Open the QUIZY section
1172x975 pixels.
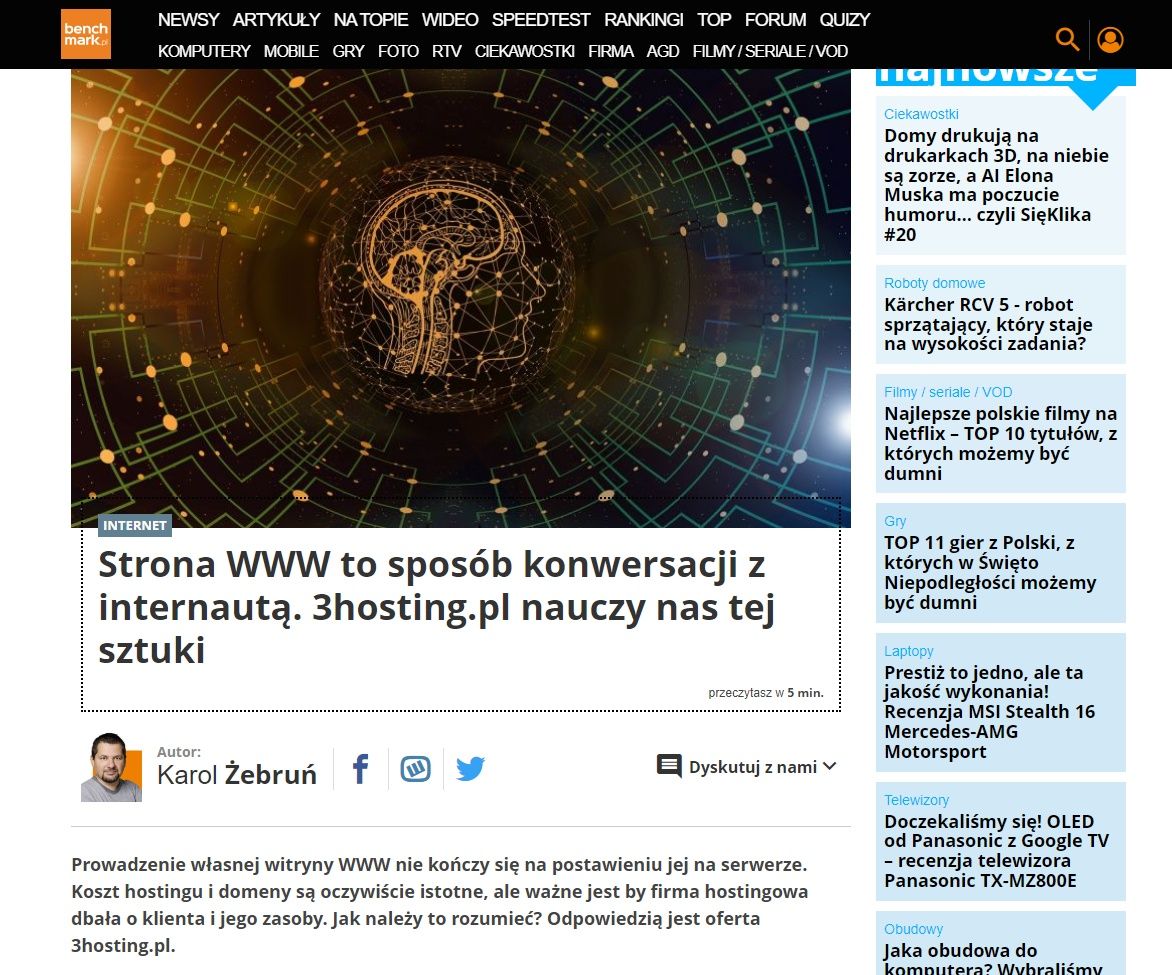coord(845,19)
